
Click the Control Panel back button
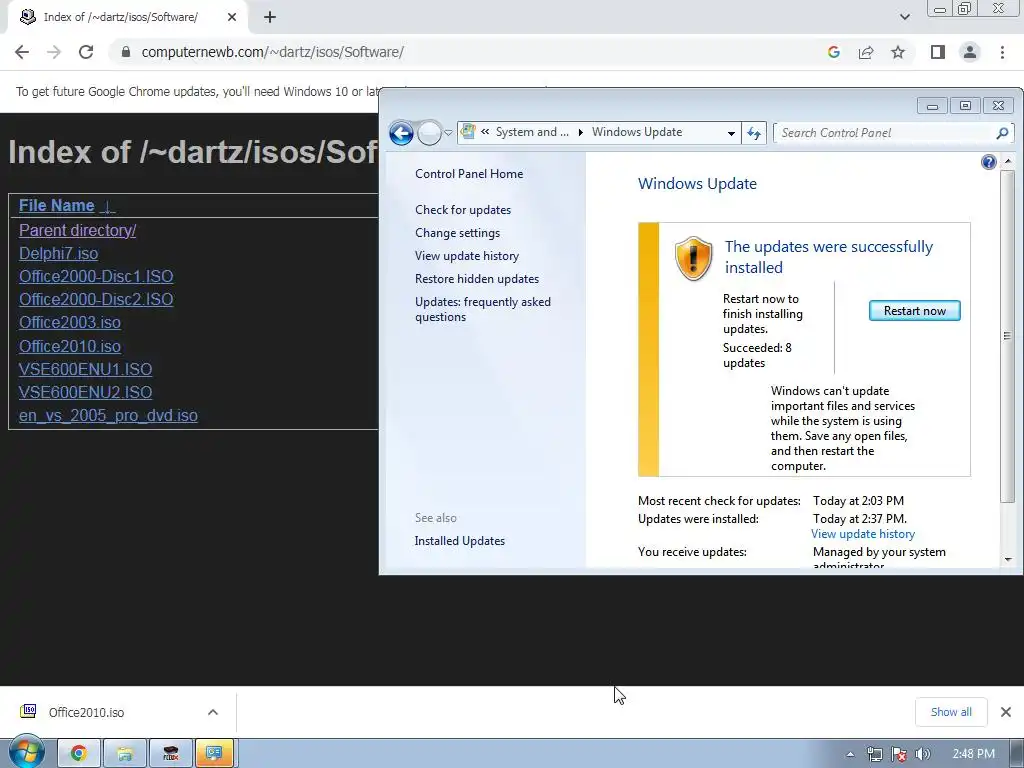click(401, 133)
